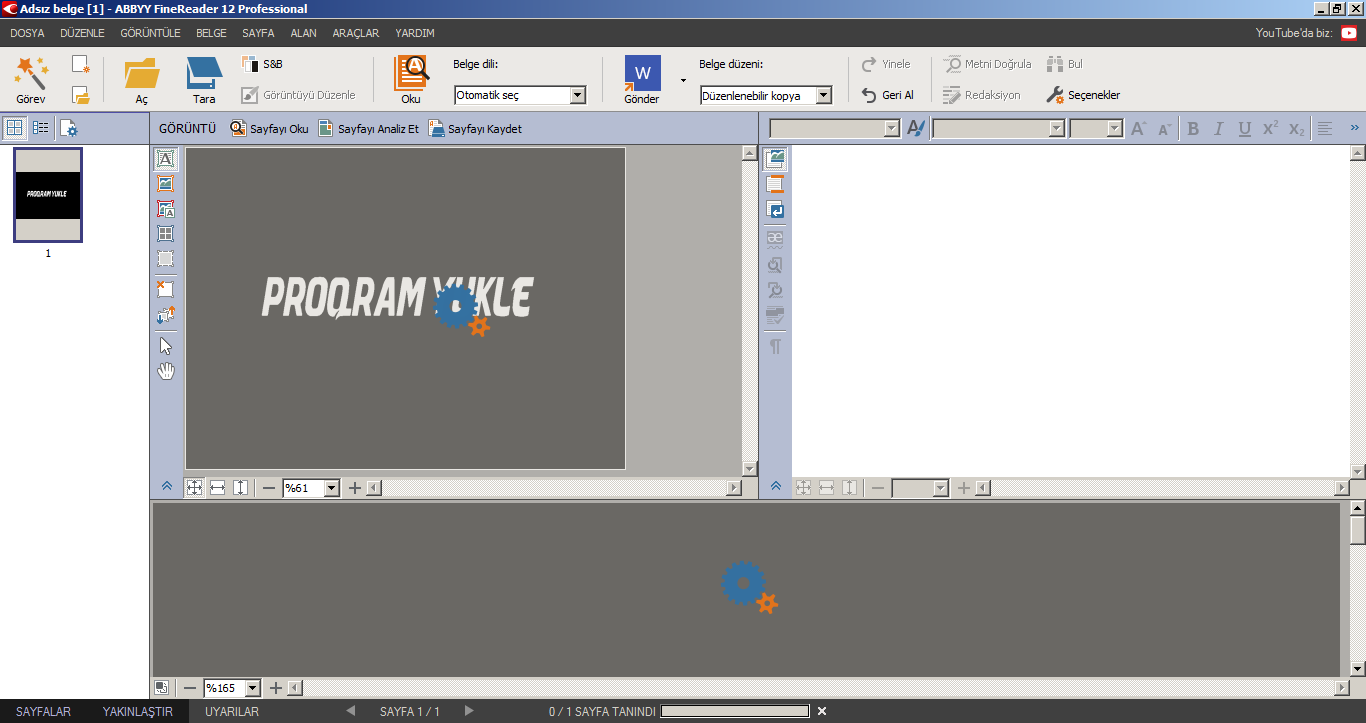Switch pages pane to thumbnail view
Screen dimensions: 1366x723
pyautogui.click(x=14, y=128)
